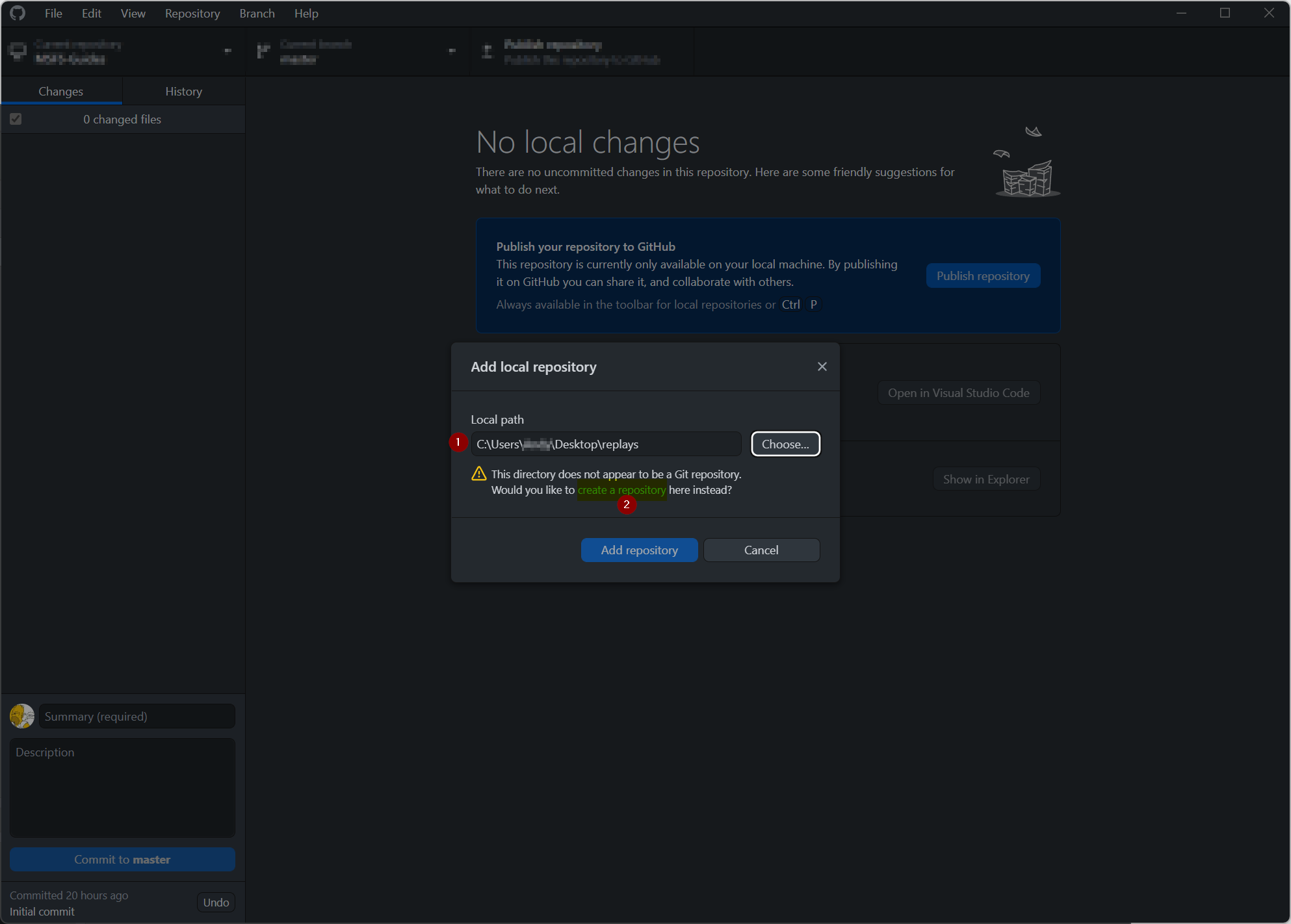Click the Summary (required) field
The image size is (1291, 924).
(x=137, y=716)
